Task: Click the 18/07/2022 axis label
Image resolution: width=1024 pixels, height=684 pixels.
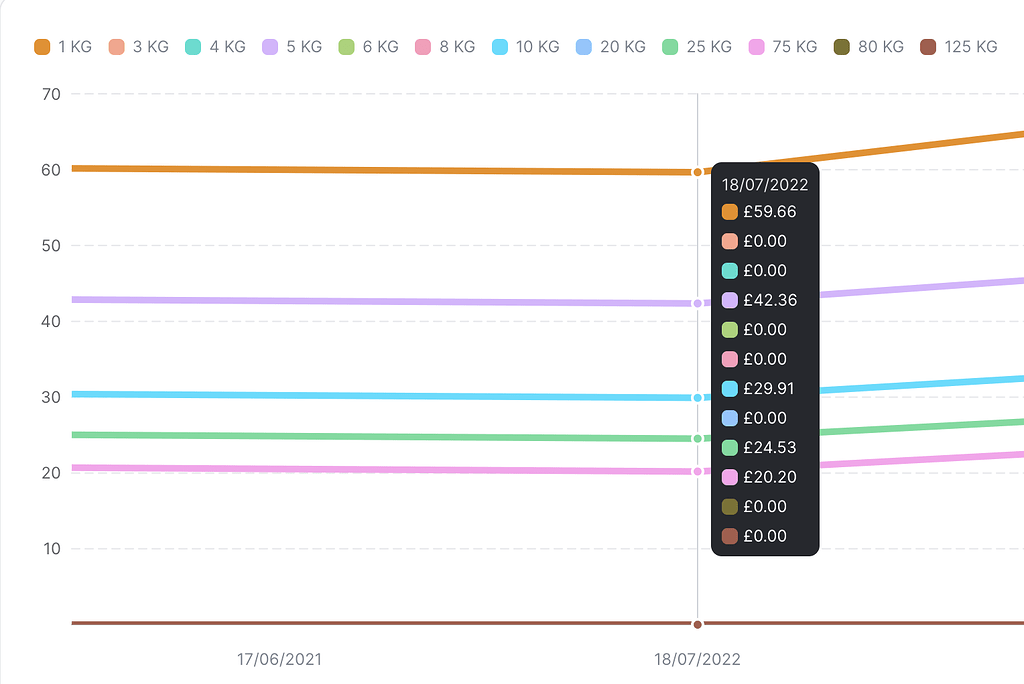Action: pyautogui.click(x=696, y=659)
